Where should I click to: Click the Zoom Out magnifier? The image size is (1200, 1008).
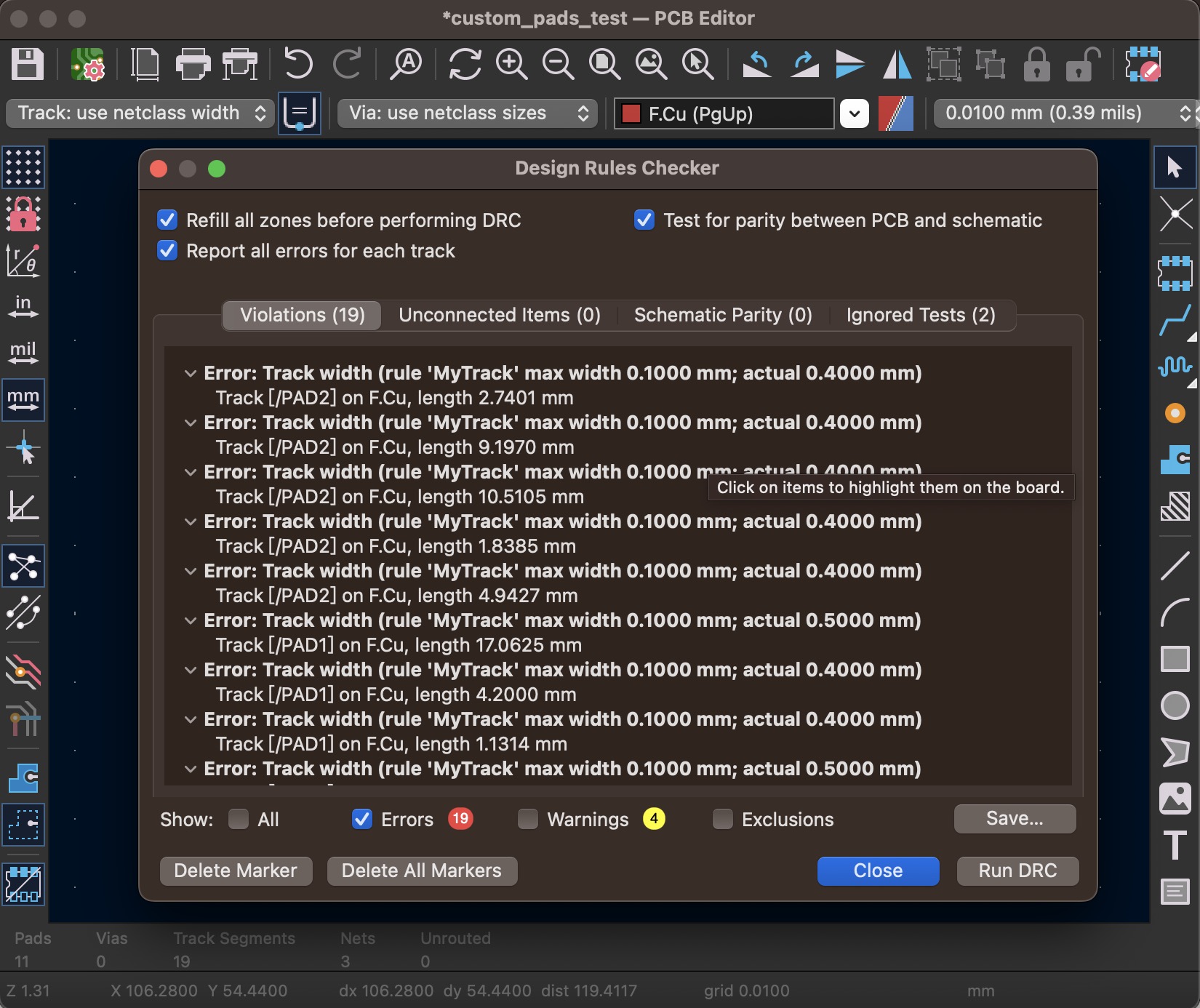pos(558,64)
